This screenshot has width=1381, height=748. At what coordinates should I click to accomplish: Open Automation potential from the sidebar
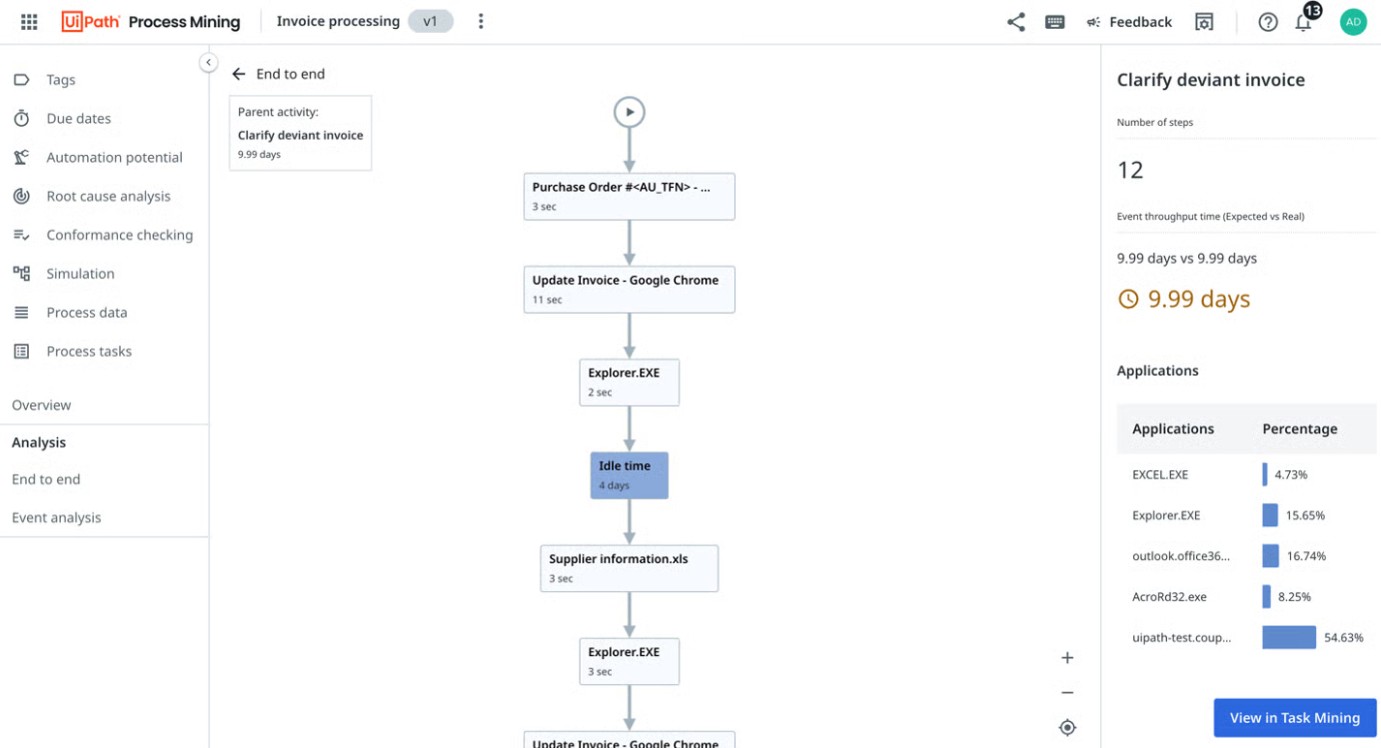[x=20, y=157]
